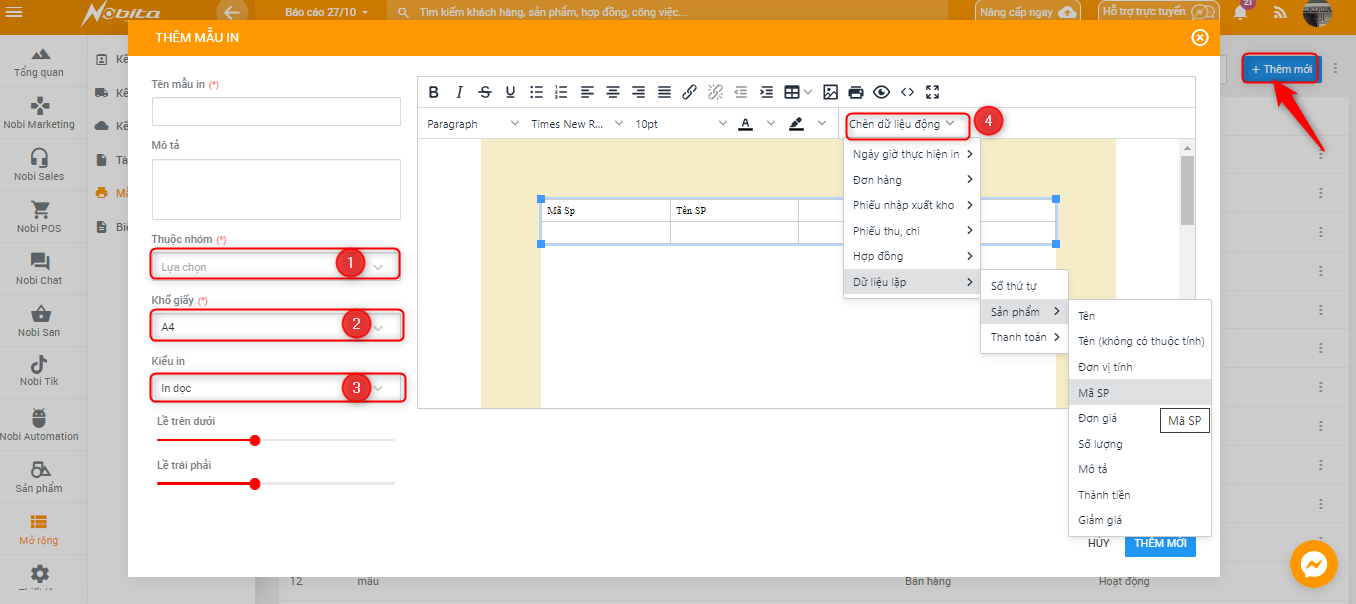Click the THÊM MỚI submit button
The image size is (1356, 604).
coord(1160,543)
